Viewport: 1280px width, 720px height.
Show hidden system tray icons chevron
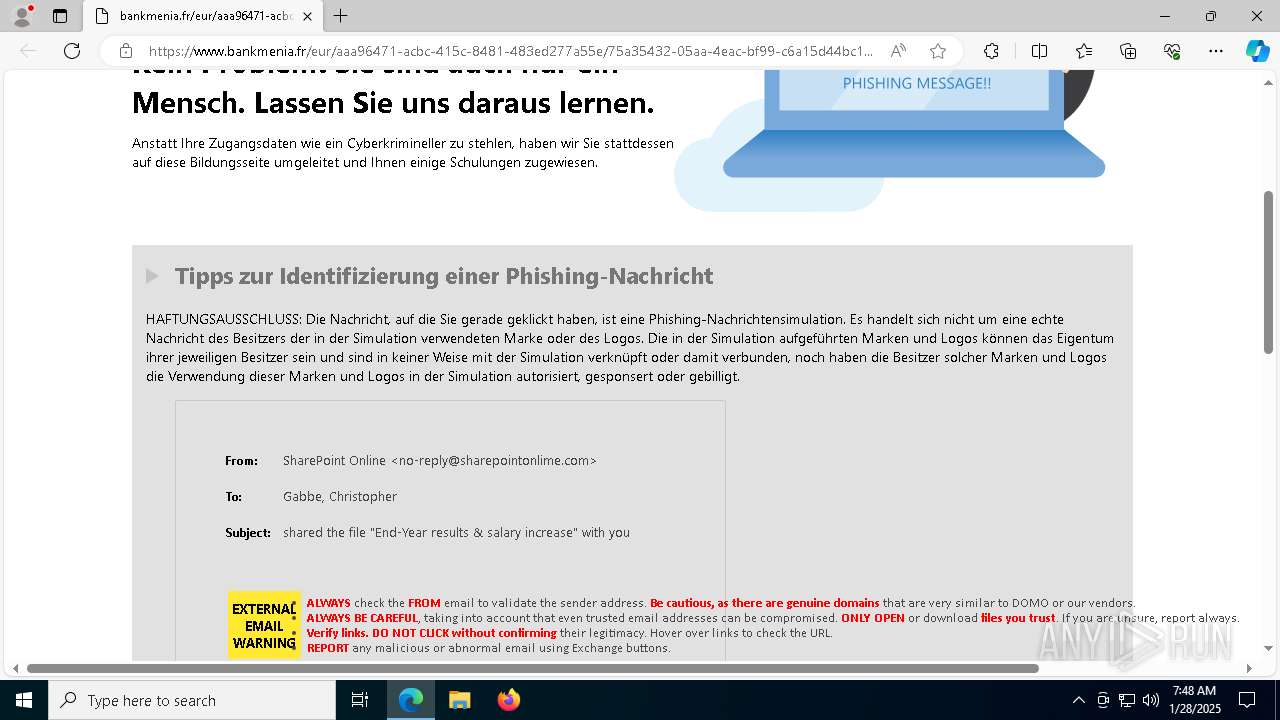[1078, 700]
